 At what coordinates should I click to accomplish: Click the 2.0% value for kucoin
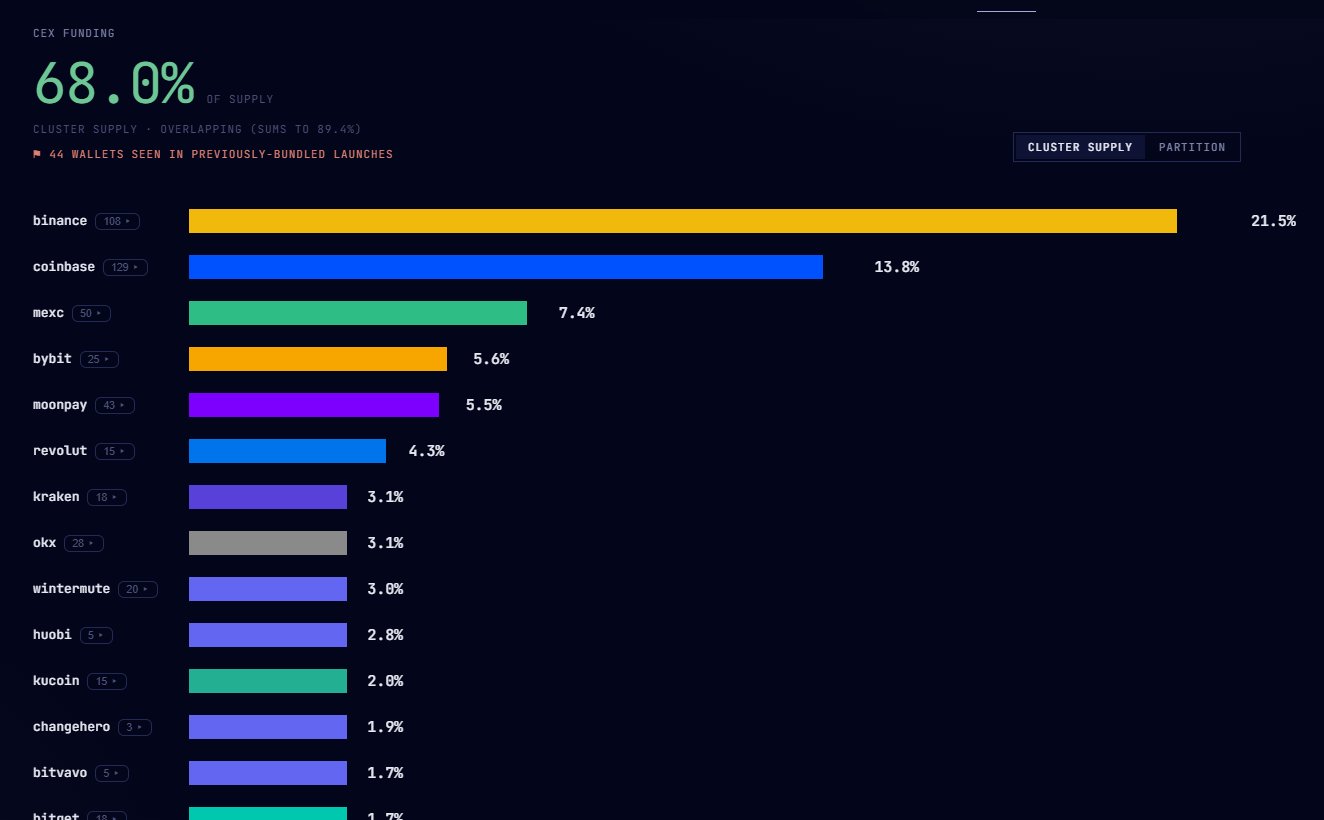pyautogui.click(x=385, y=681)
